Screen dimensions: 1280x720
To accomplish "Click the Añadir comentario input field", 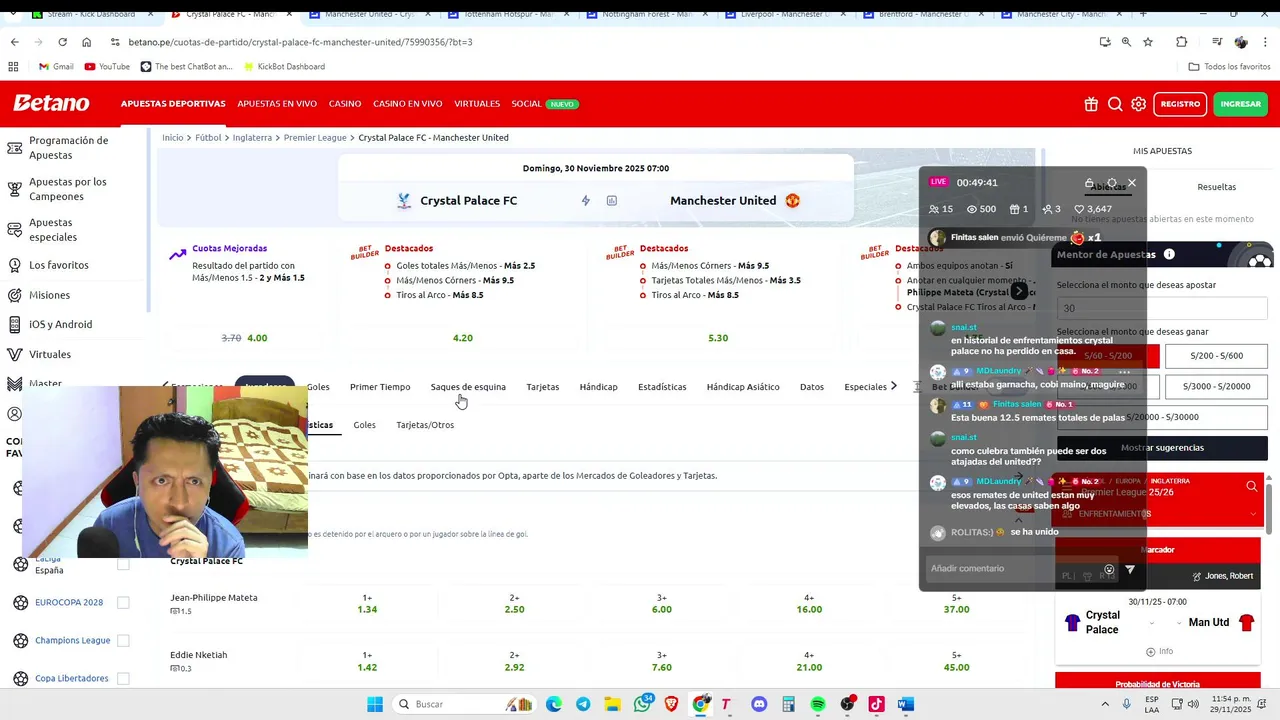I will pyautogui.click(x=1010, y=569).
